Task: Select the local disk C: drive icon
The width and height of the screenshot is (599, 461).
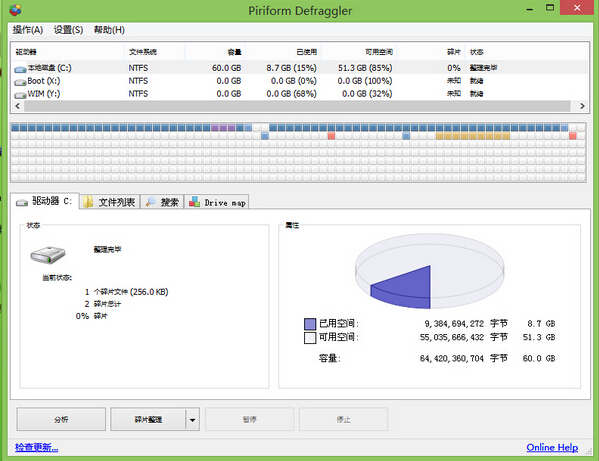Action: pos(20,70)
